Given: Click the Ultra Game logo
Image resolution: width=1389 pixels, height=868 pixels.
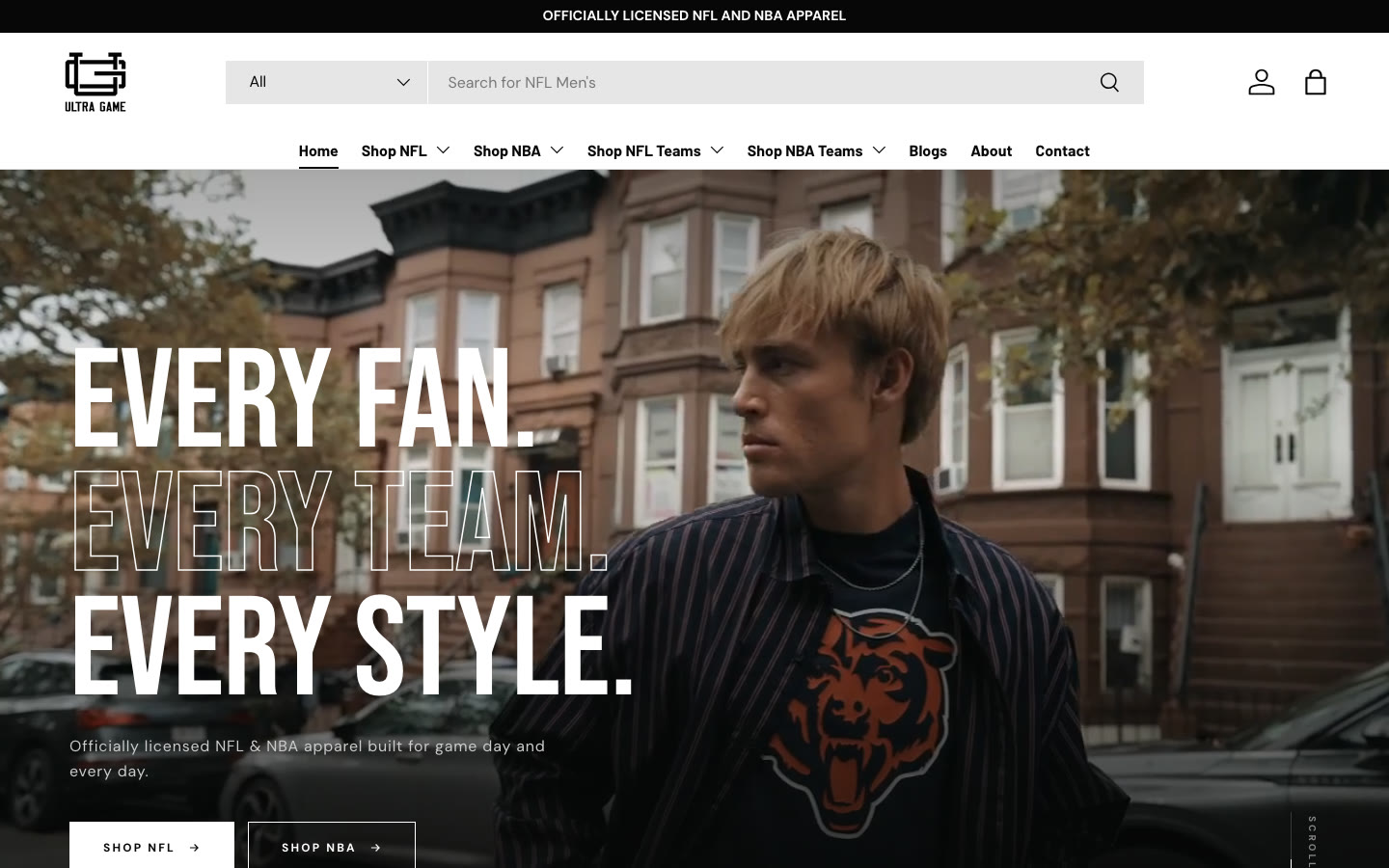Looking at the screenshot, I should click(x=95, y=82).
